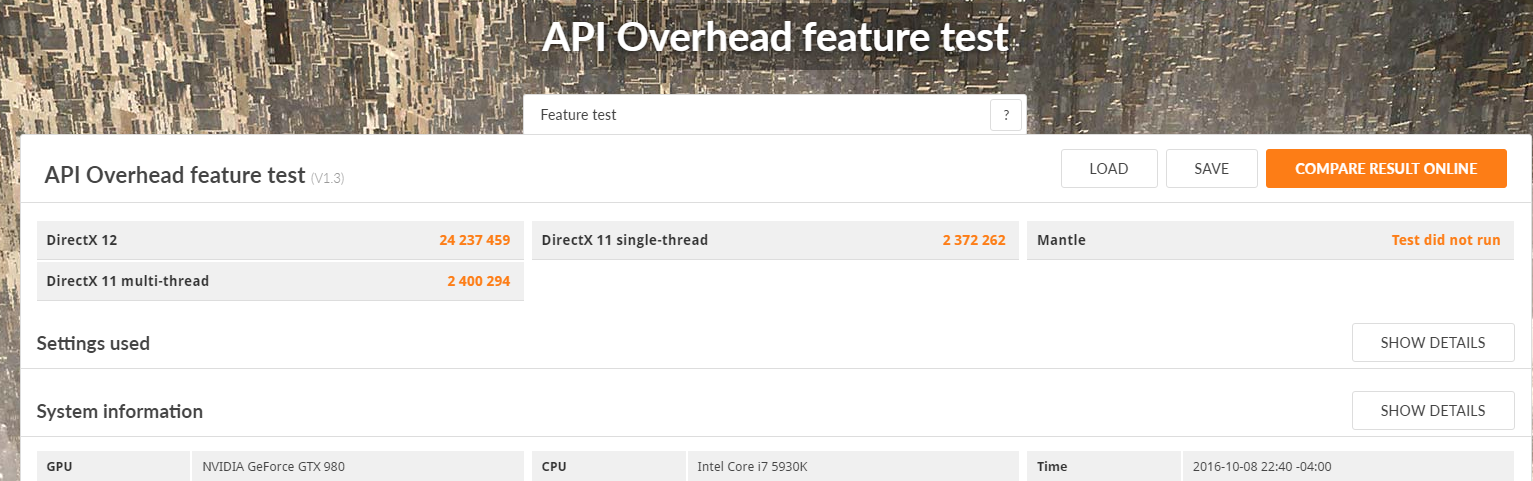Image resolution: width=1533 pixels, height=481 pixels.
Task: Select the DirectX 12 score value
Action: pyautogui.click(x=474, y=240)
